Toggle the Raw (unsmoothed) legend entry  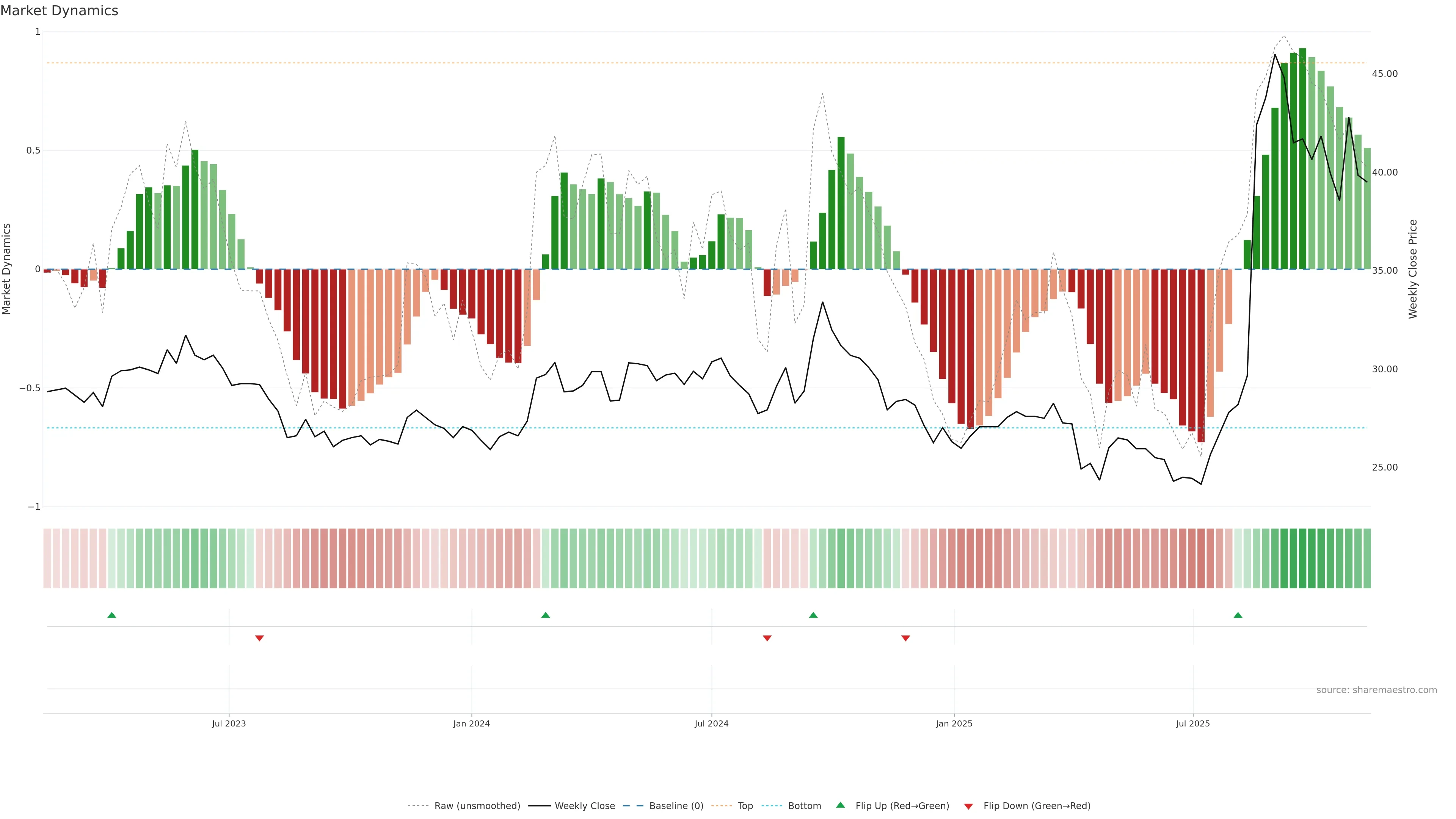(477, 806)
